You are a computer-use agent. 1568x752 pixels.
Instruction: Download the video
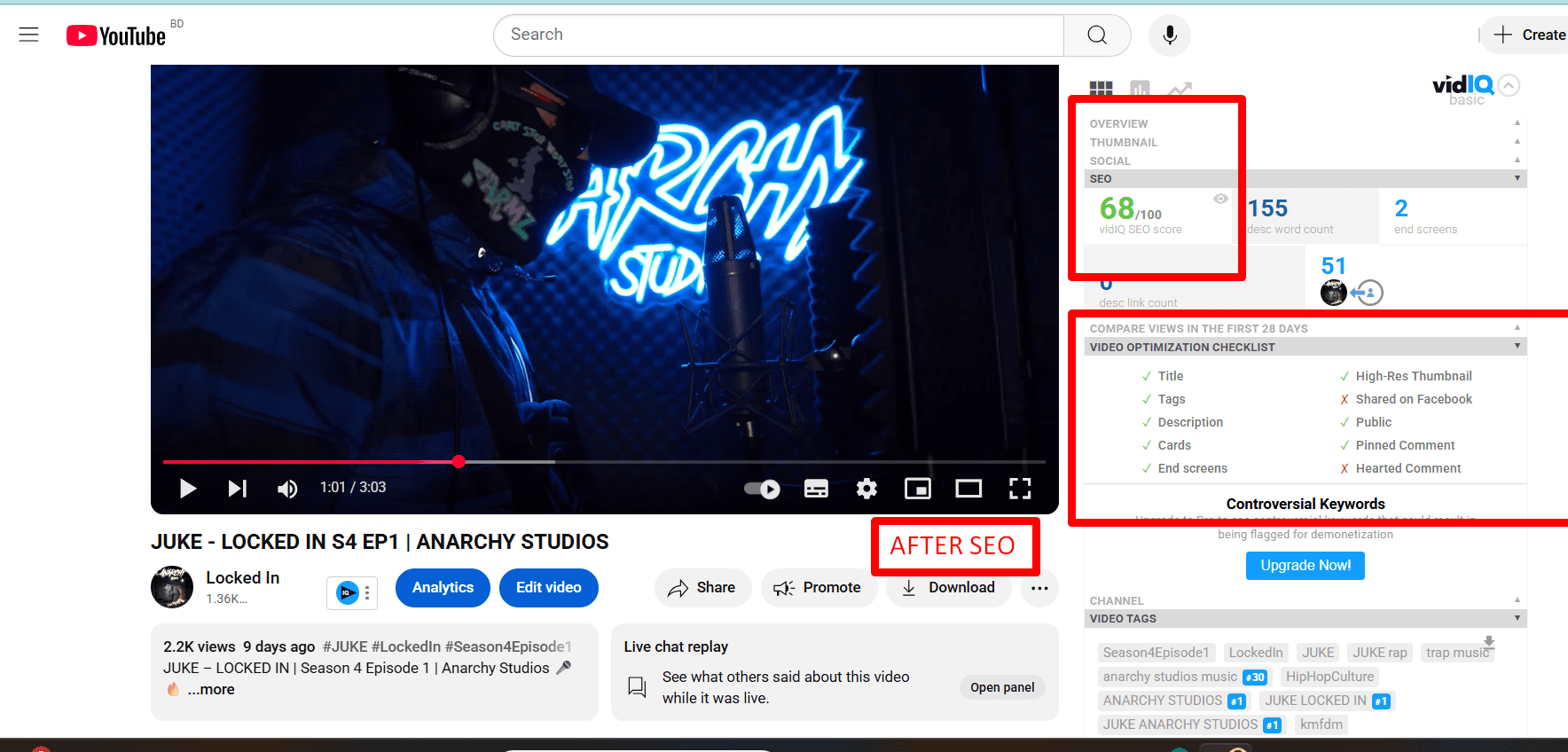(x=949, y=587)
